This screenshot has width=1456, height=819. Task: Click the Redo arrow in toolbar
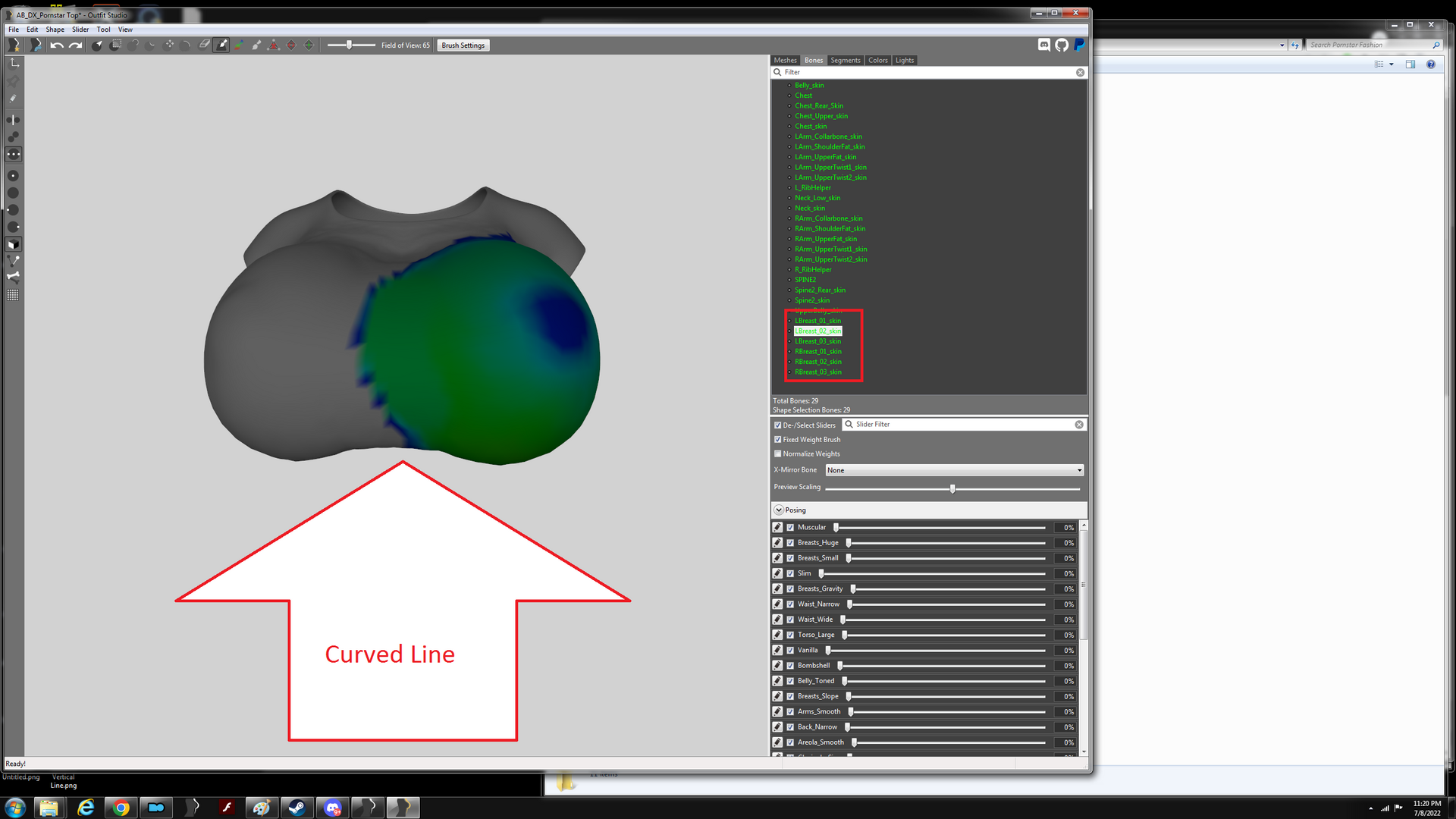(75, 45)
